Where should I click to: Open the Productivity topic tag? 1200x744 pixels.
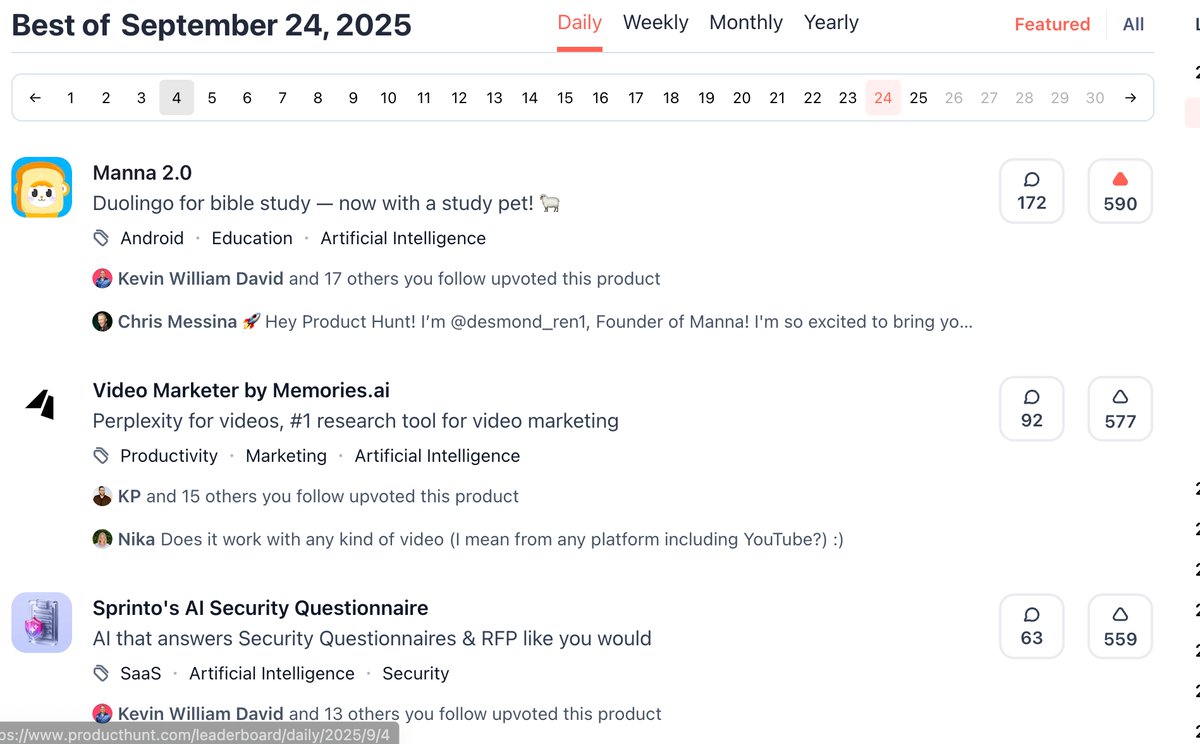[169, 456]
